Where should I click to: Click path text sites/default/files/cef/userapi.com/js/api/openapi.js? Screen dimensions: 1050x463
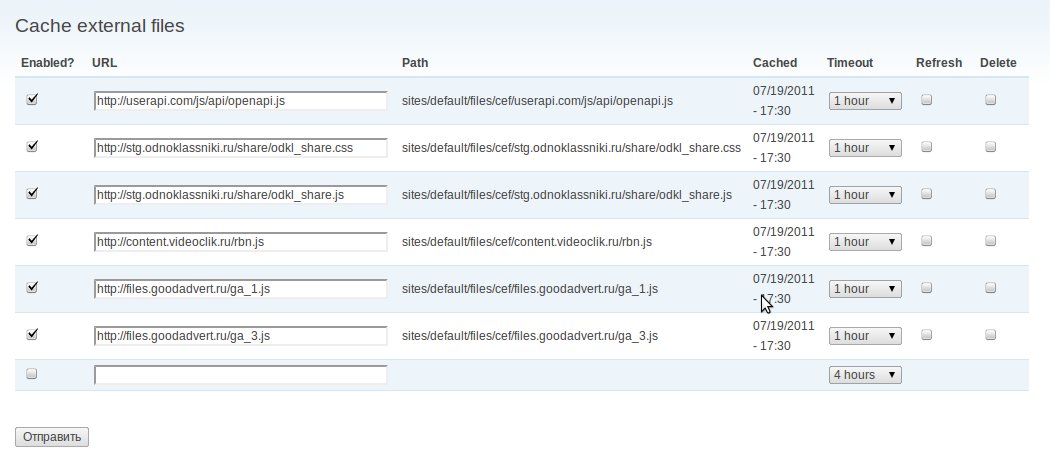pos(537,101)
